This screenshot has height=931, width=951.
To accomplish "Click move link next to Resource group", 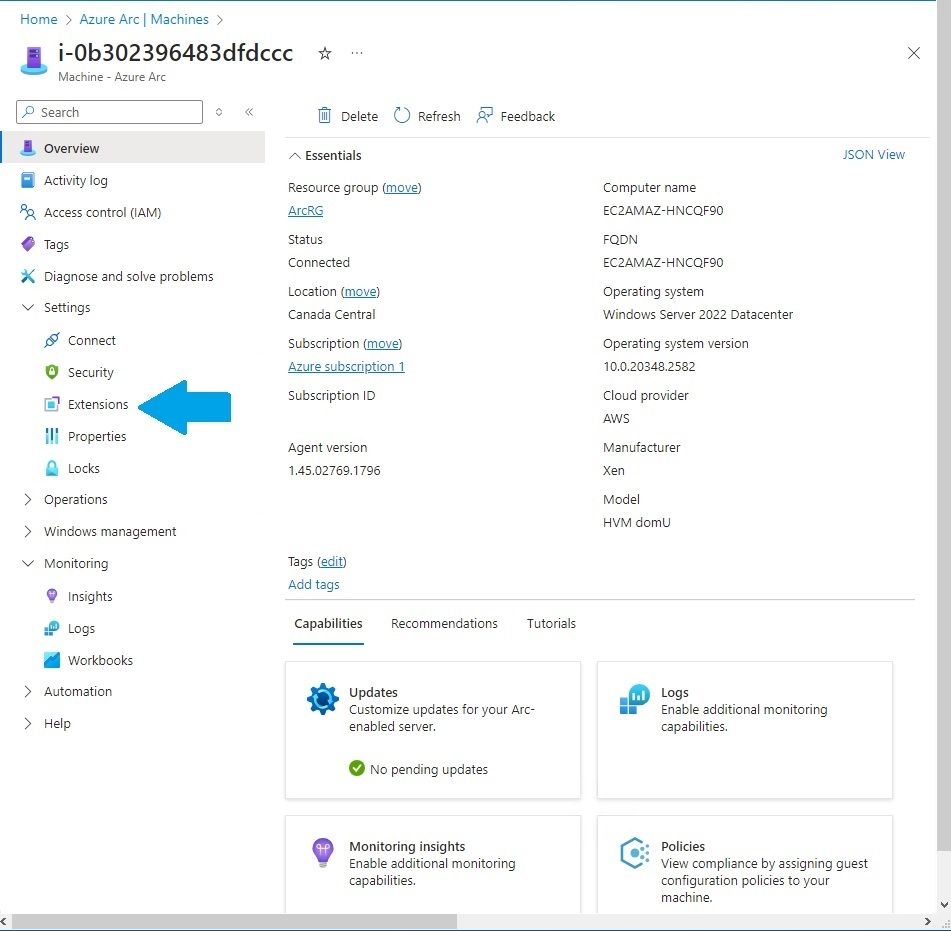I will point(402,187).
